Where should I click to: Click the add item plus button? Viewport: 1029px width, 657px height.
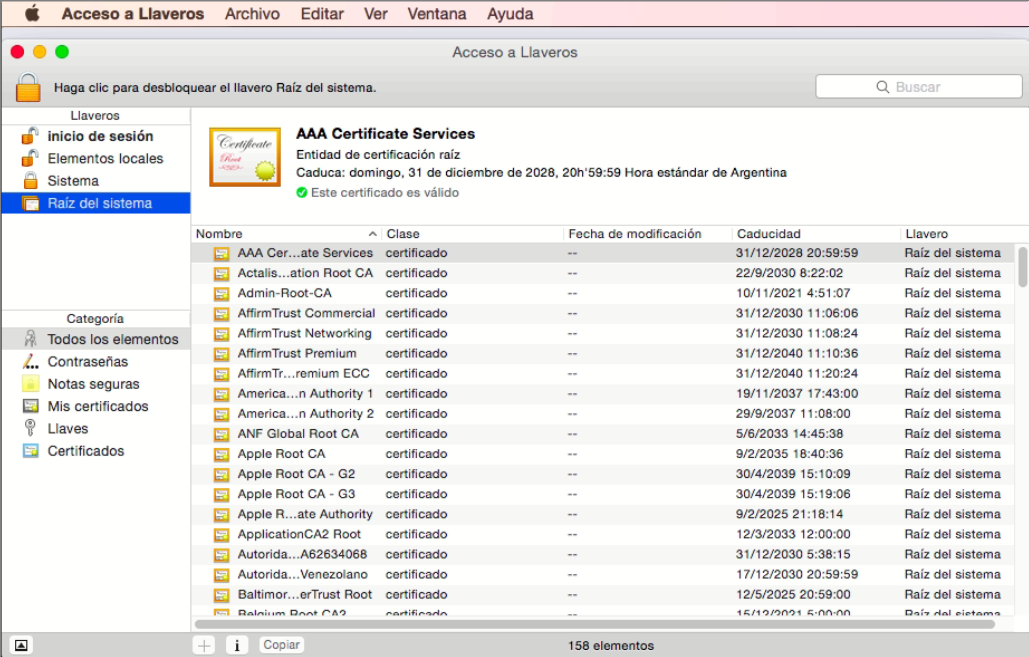click(204, 646)
